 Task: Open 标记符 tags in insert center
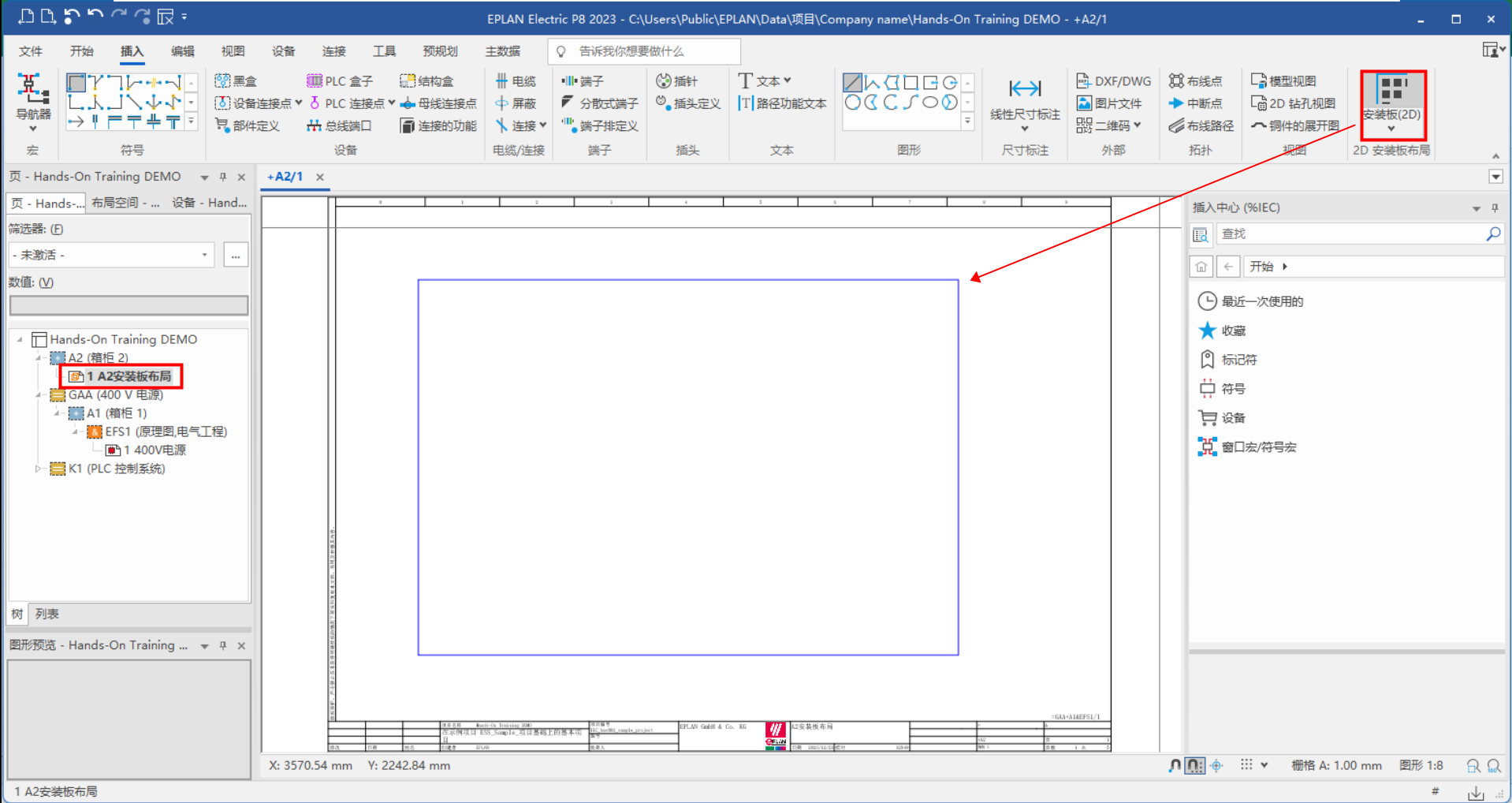pyautogui.click(x=1228, y=360)
